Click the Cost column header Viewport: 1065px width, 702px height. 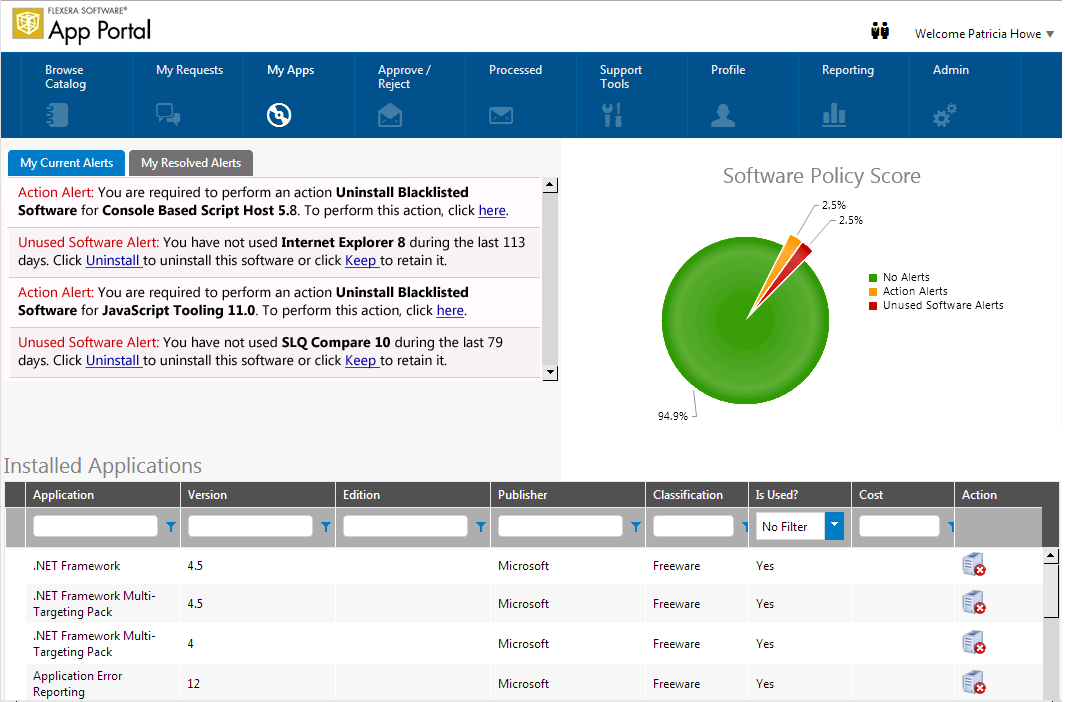click(903, 495)
